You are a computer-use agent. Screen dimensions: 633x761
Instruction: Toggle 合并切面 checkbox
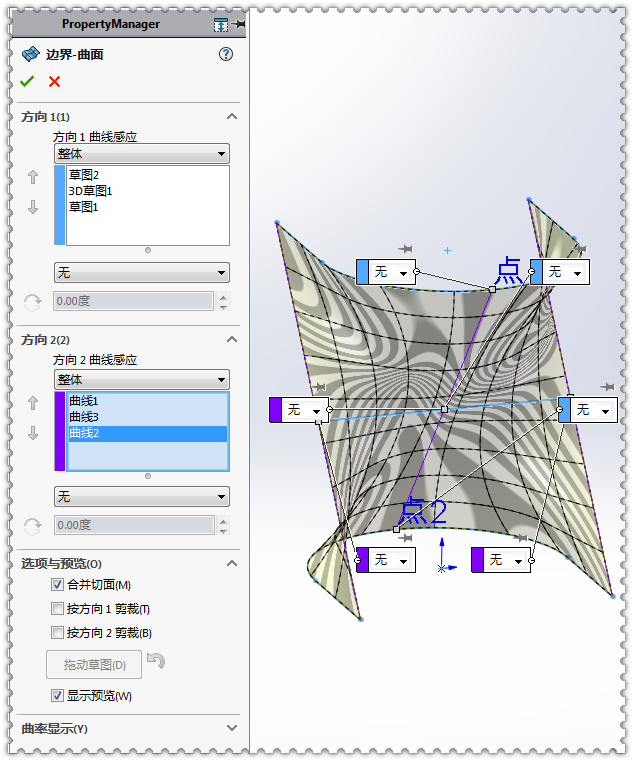coord(57,585)
